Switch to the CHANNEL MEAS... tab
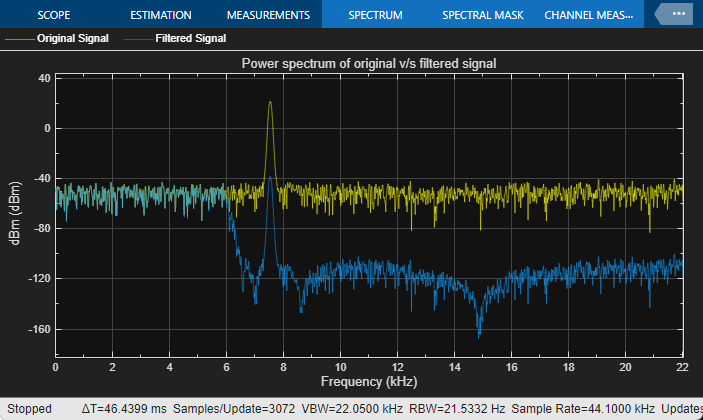Screen dimensions: 703x420 pos(589,15)
